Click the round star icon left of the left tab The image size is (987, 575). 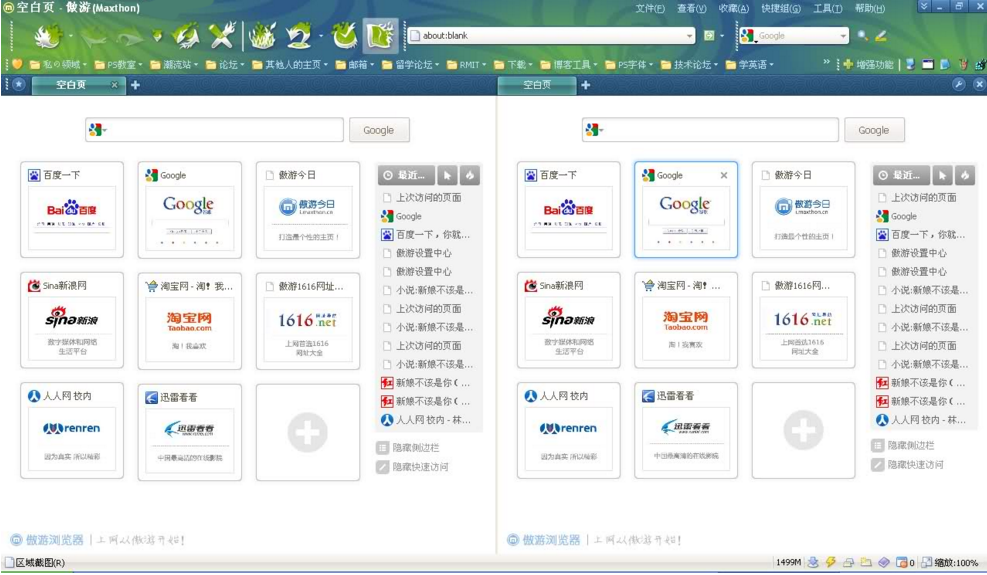point(19,85)
